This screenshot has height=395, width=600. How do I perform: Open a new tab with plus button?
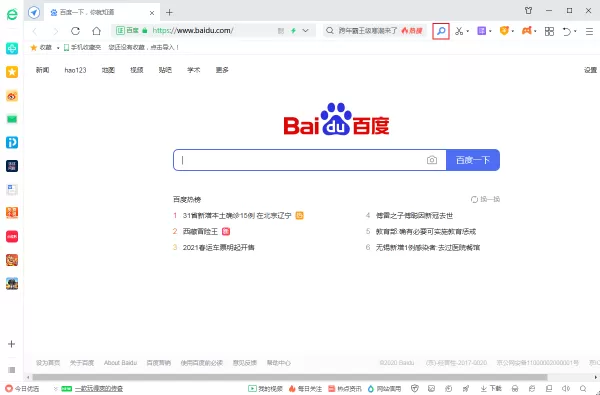169,13
